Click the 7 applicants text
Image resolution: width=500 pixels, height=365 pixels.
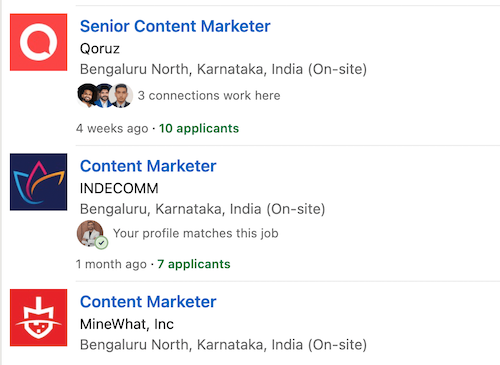[x=194, y=264]
